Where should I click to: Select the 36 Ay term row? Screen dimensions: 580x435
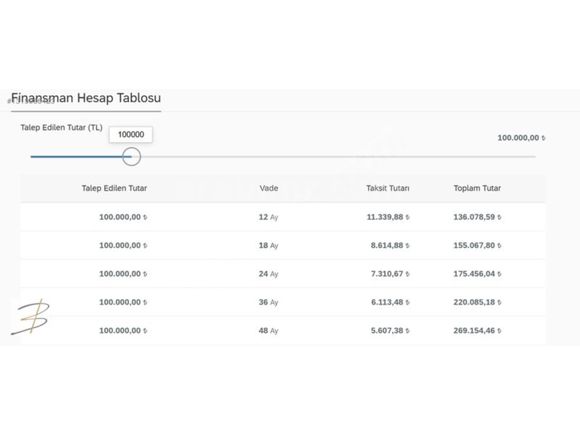point(283,302)
